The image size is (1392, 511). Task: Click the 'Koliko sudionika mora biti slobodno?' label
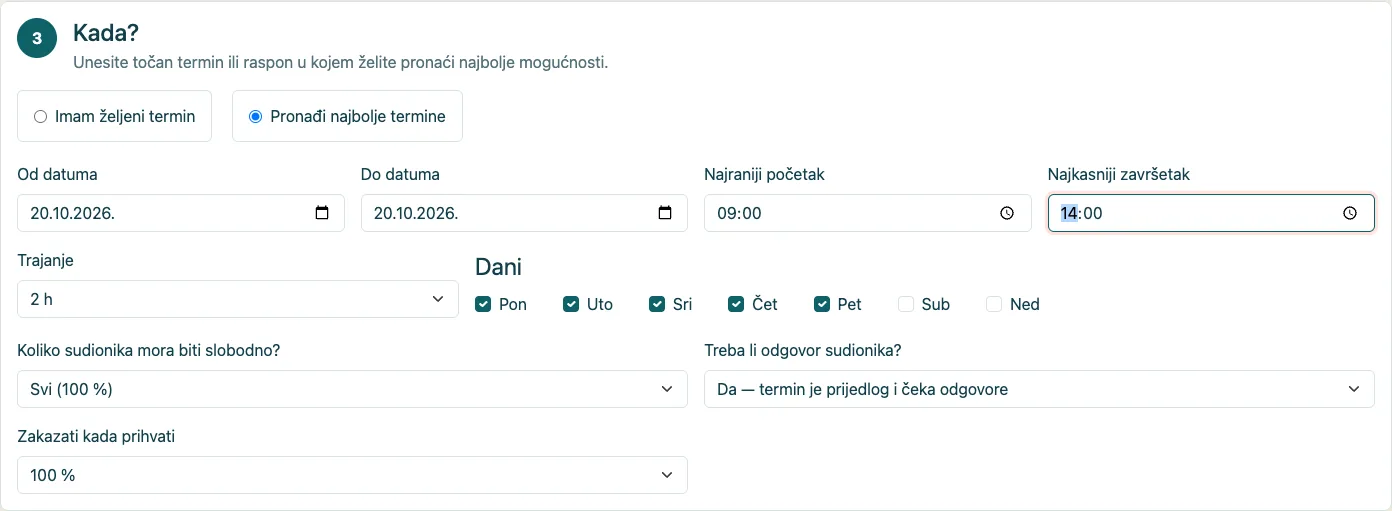point(148,350)
